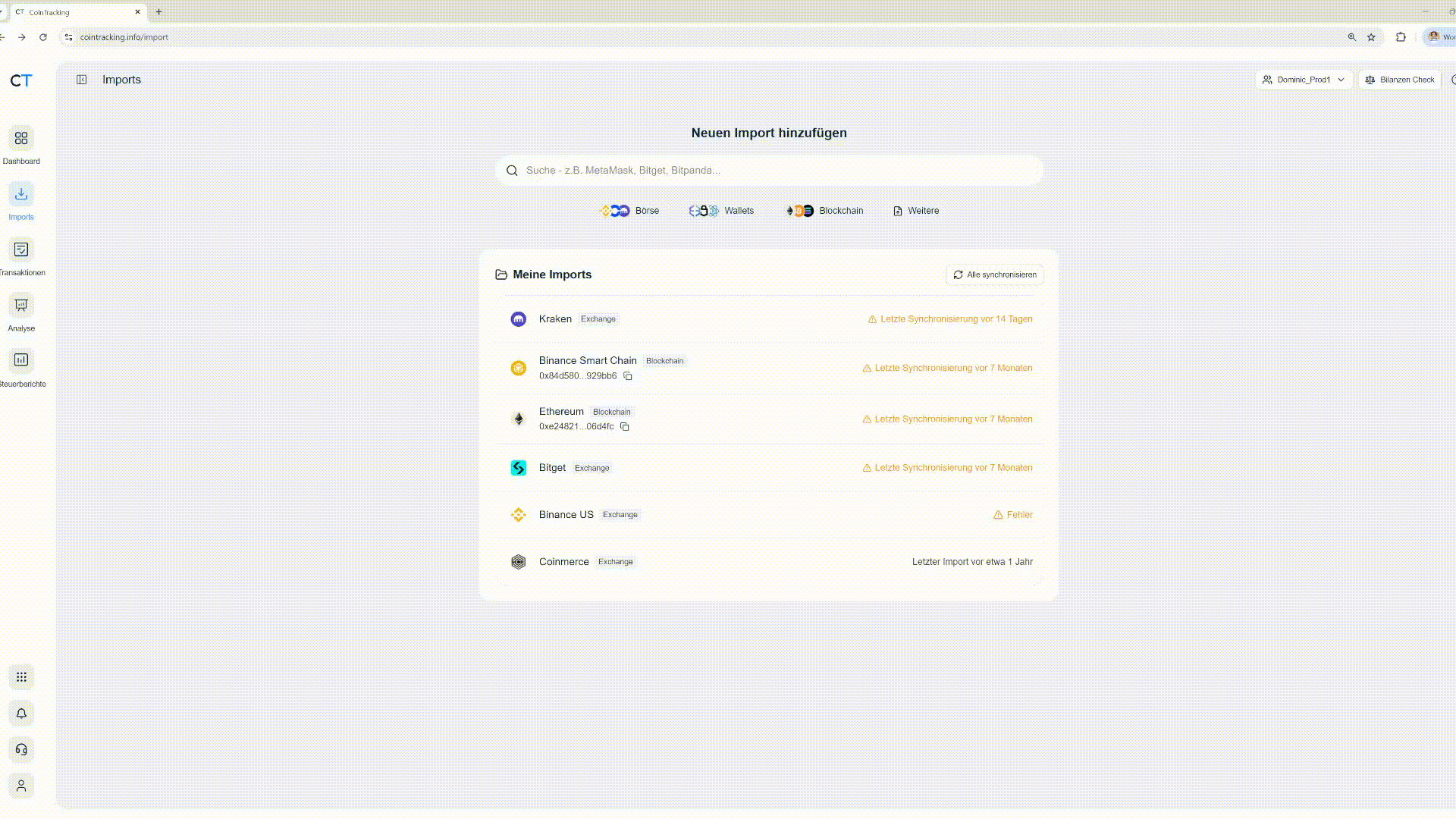Click the folder icon beside Meine Imports
Image resolution: width=1456 pixels, height=819 pixels.
click(x=501, y=275)
